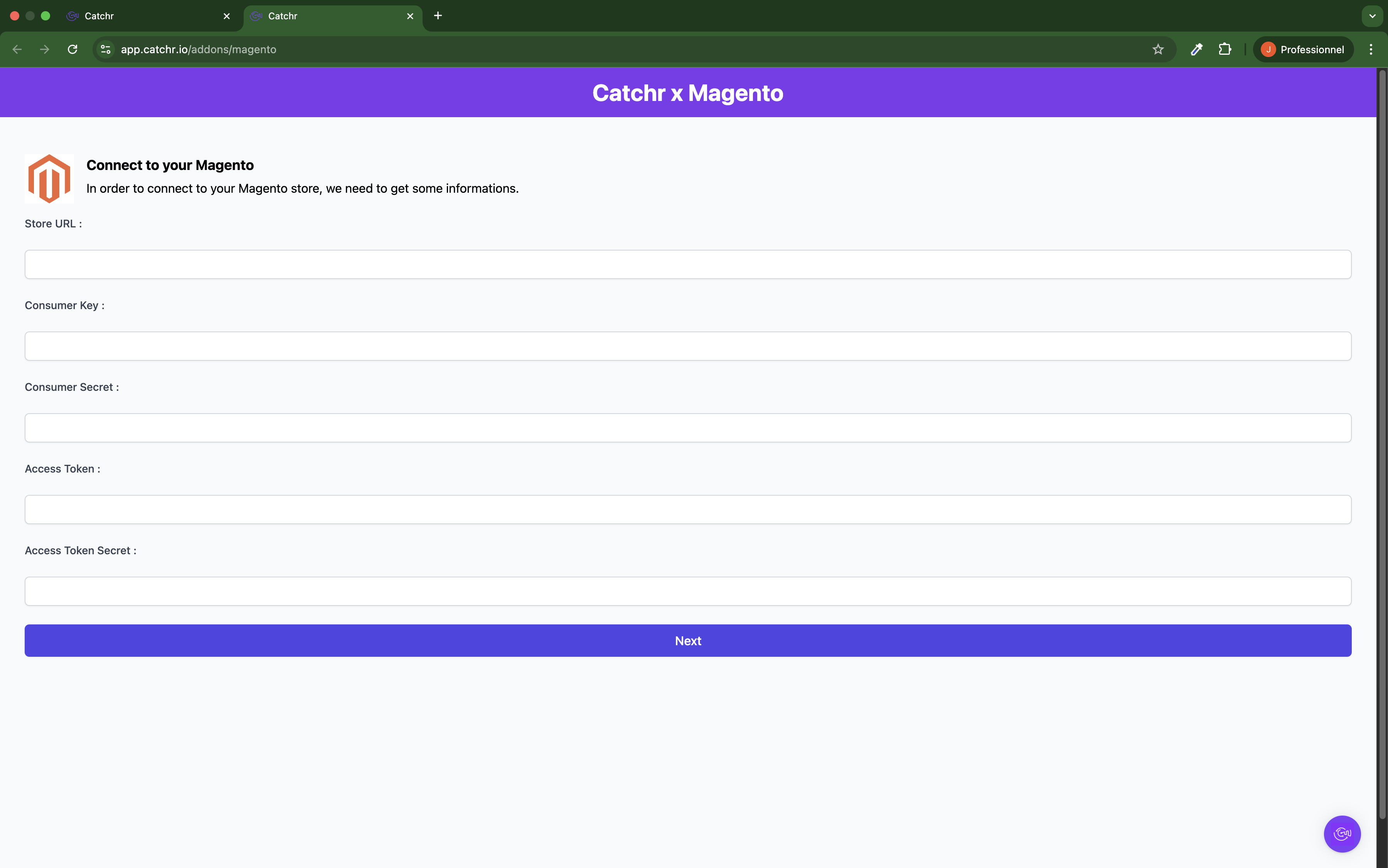Viewport: 1388px width, 868px height.
Task: Click the red close window button
Action: coord(15,16)
